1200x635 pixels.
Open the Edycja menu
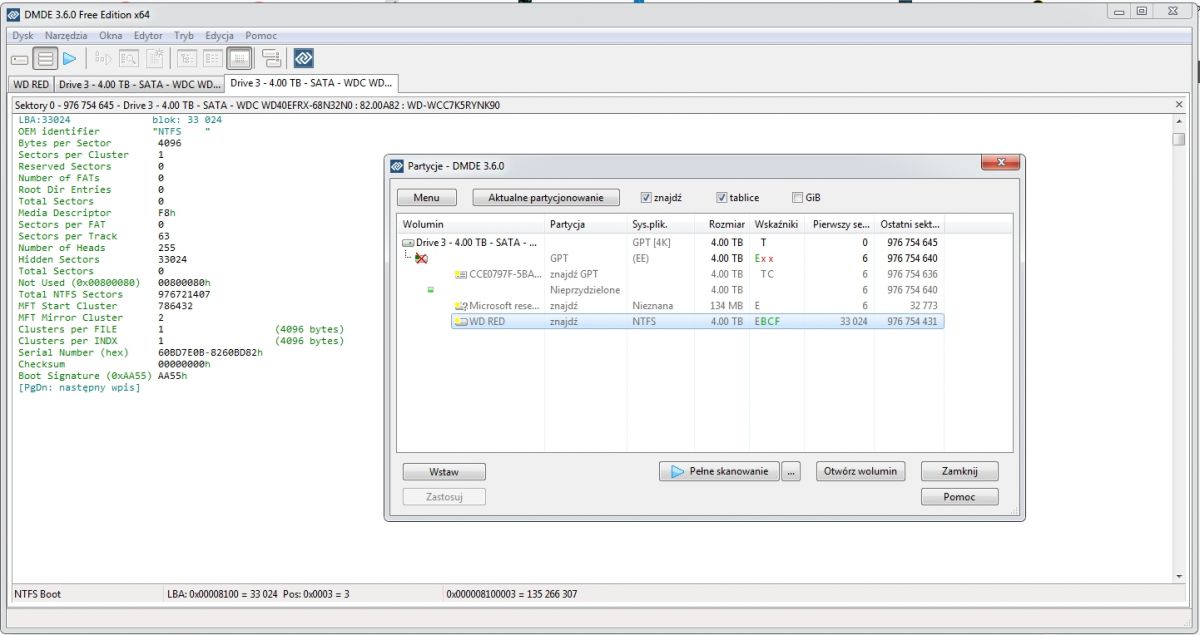[219, 35]
